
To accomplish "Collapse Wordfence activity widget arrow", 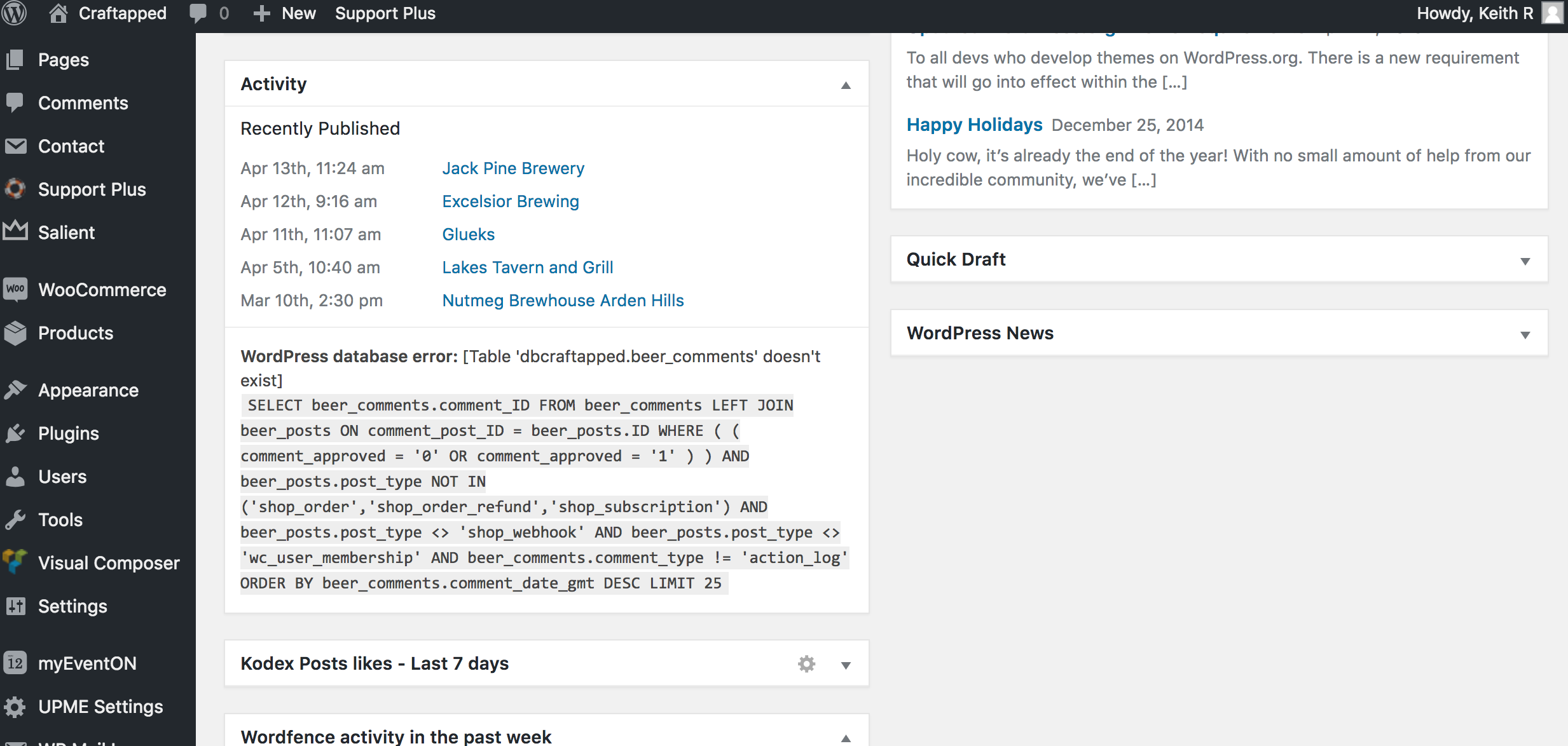I will [846, 738].
